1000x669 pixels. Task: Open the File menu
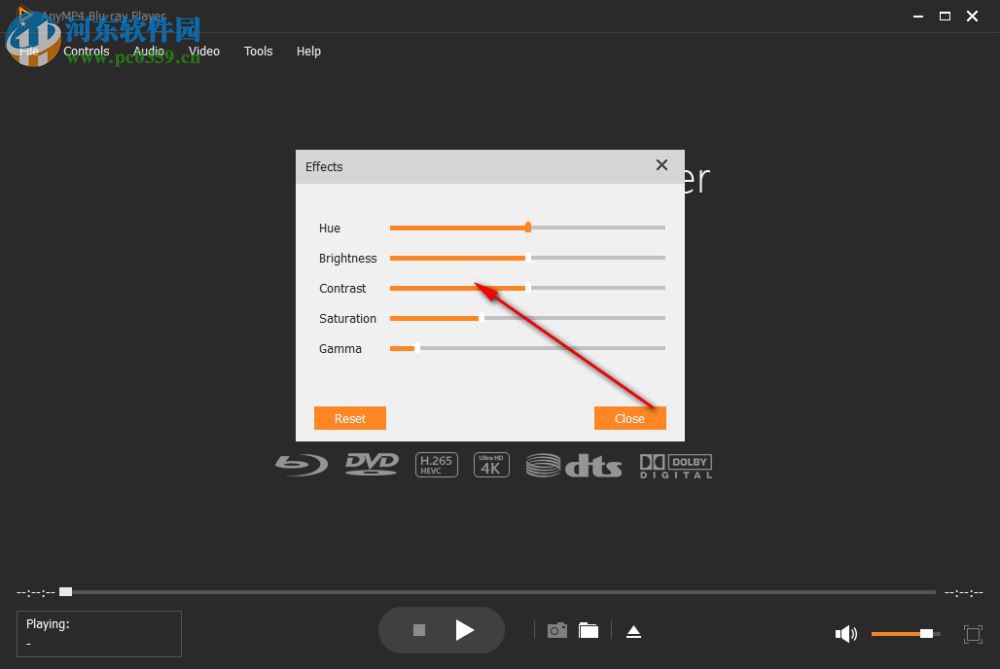point(29,51)
